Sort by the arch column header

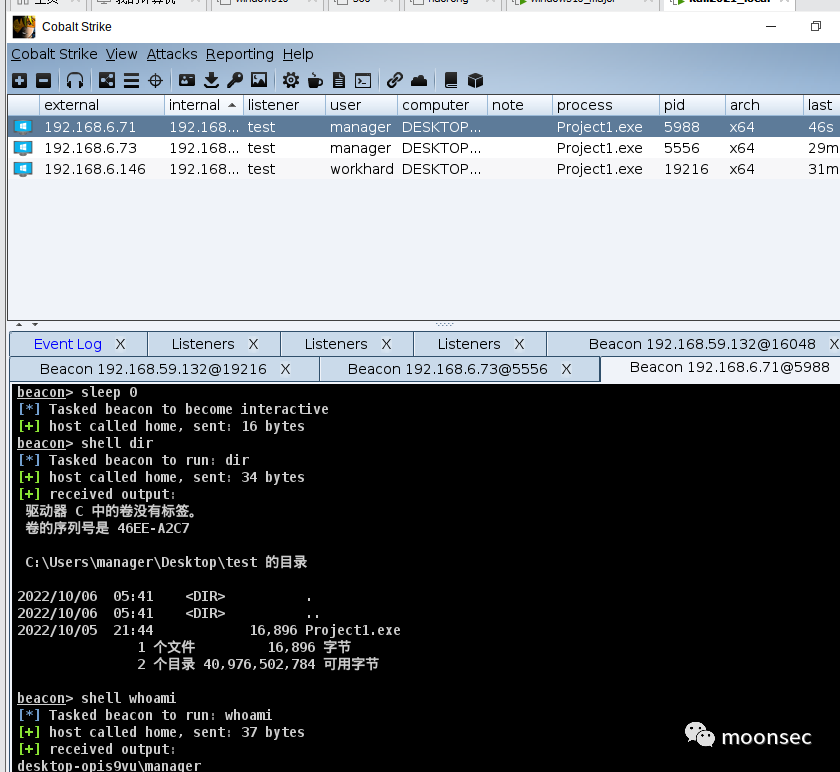pos(764,105)
